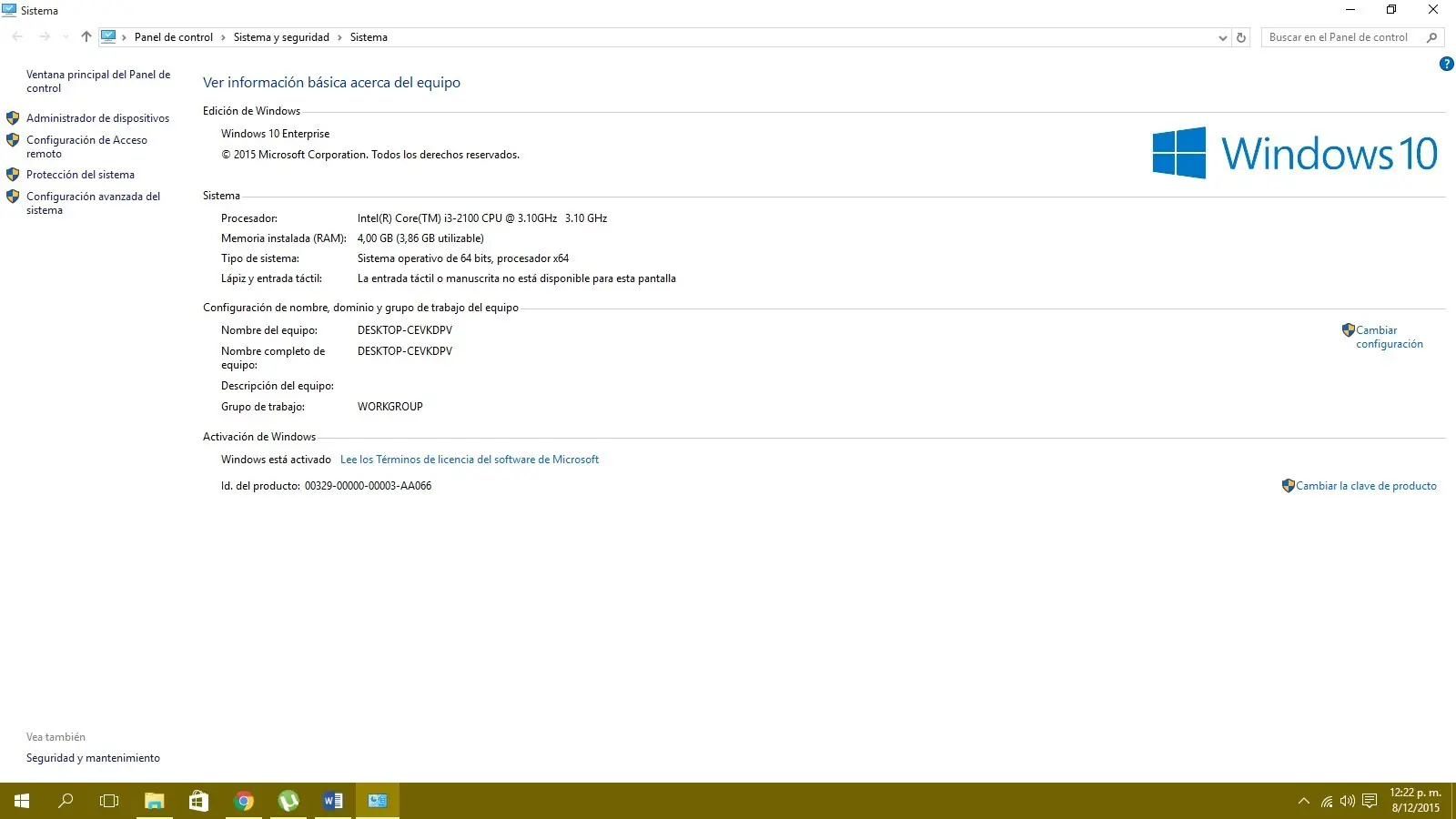Viewport: 1456px width, 819px height.
Task: Open Microsoft Word from the taskbar
Action: tap(333, 801)
